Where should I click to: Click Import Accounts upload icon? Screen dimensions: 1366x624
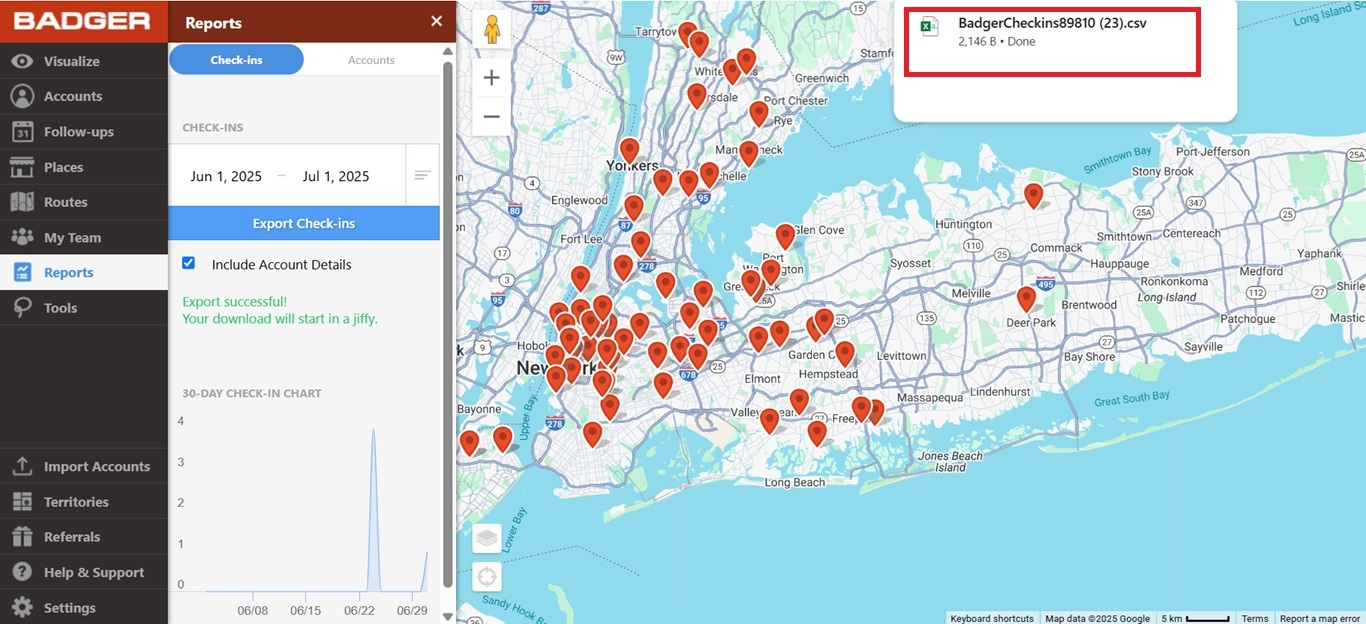pyautogui.click(x=22, y=466)
